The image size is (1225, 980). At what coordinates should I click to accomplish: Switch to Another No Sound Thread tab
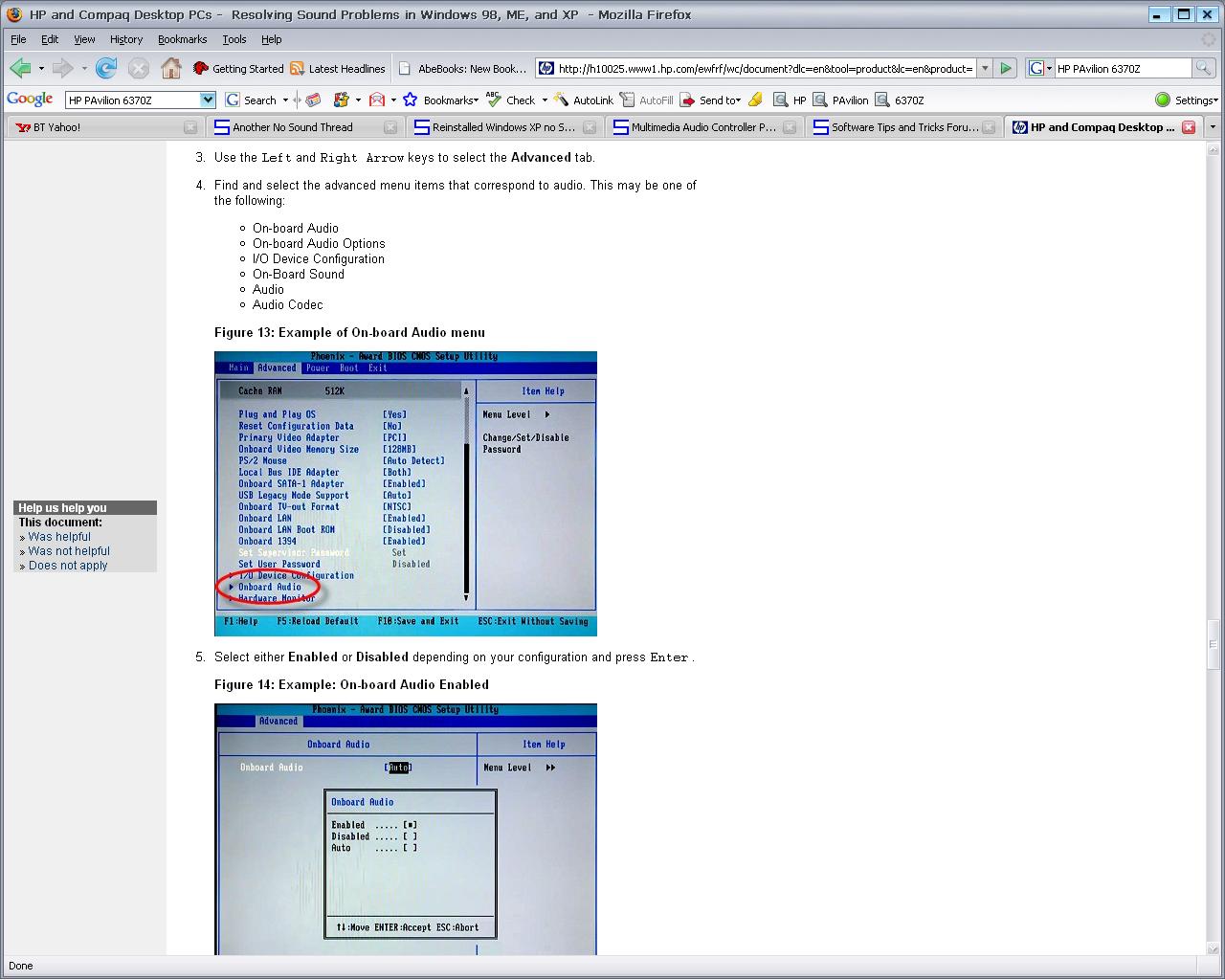coord(305,126)
